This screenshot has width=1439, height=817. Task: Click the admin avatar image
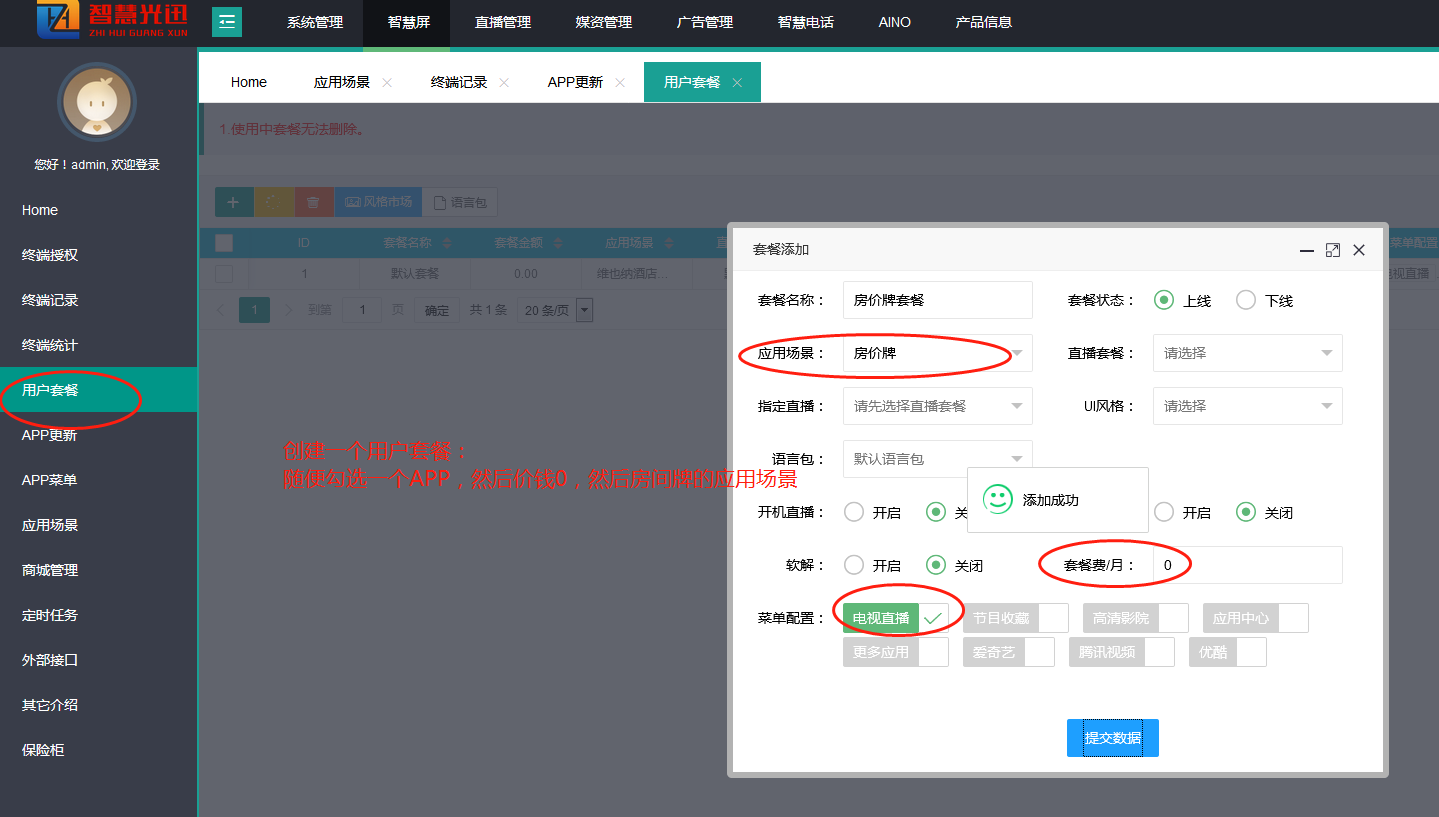point(97,102)
